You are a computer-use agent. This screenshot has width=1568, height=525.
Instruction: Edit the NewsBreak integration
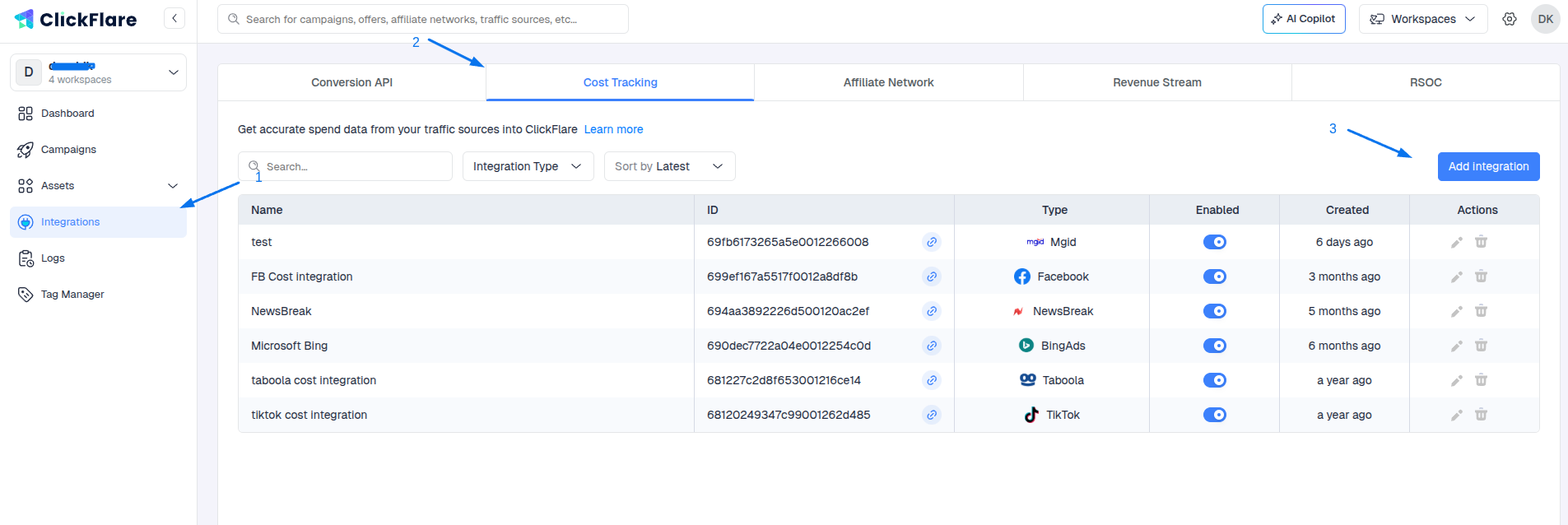tap(1457, 311)
